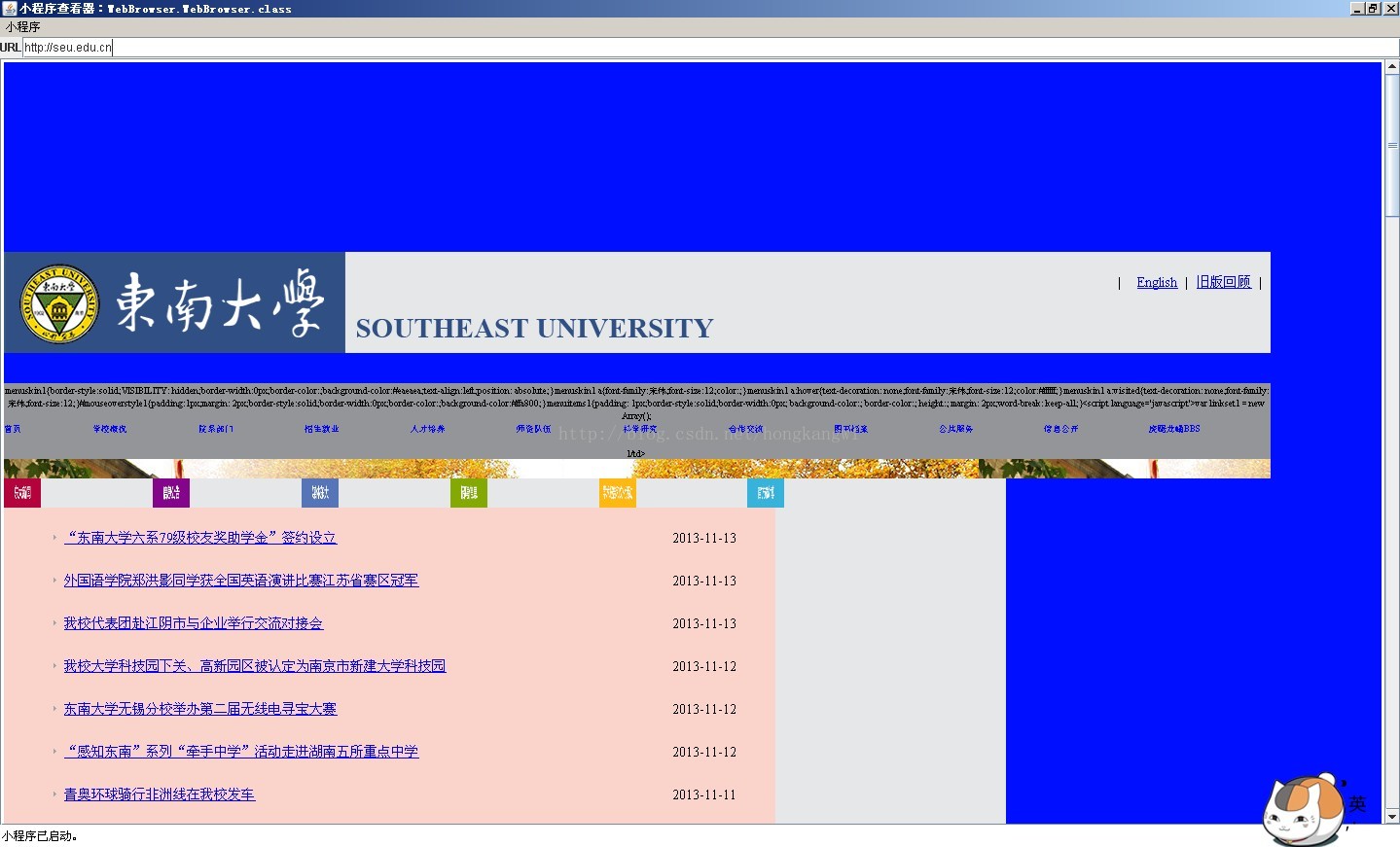
Task: Click the vertical scrollbar thumb
Action: coord(1392,146)
